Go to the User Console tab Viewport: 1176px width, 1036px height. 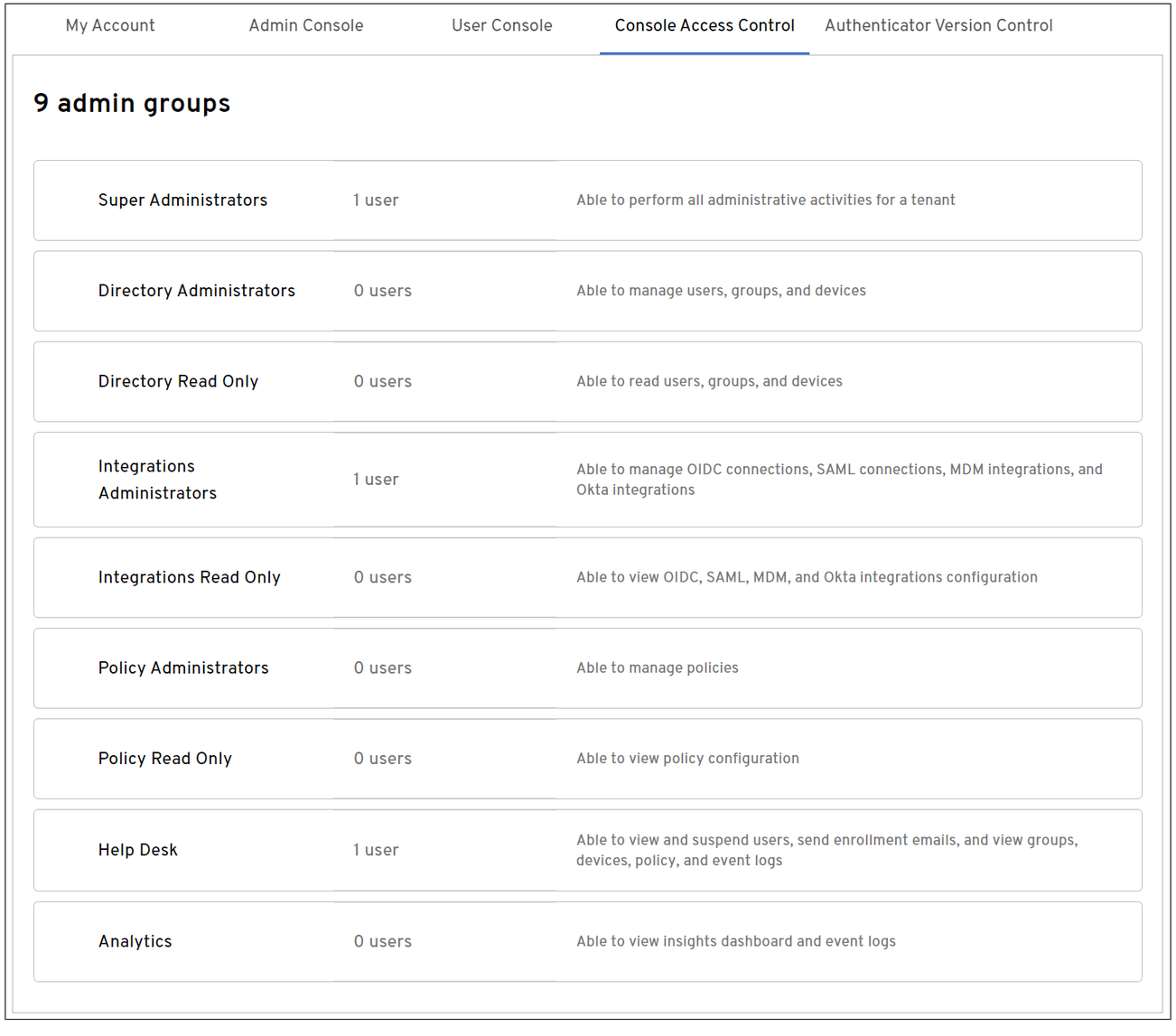501,25
